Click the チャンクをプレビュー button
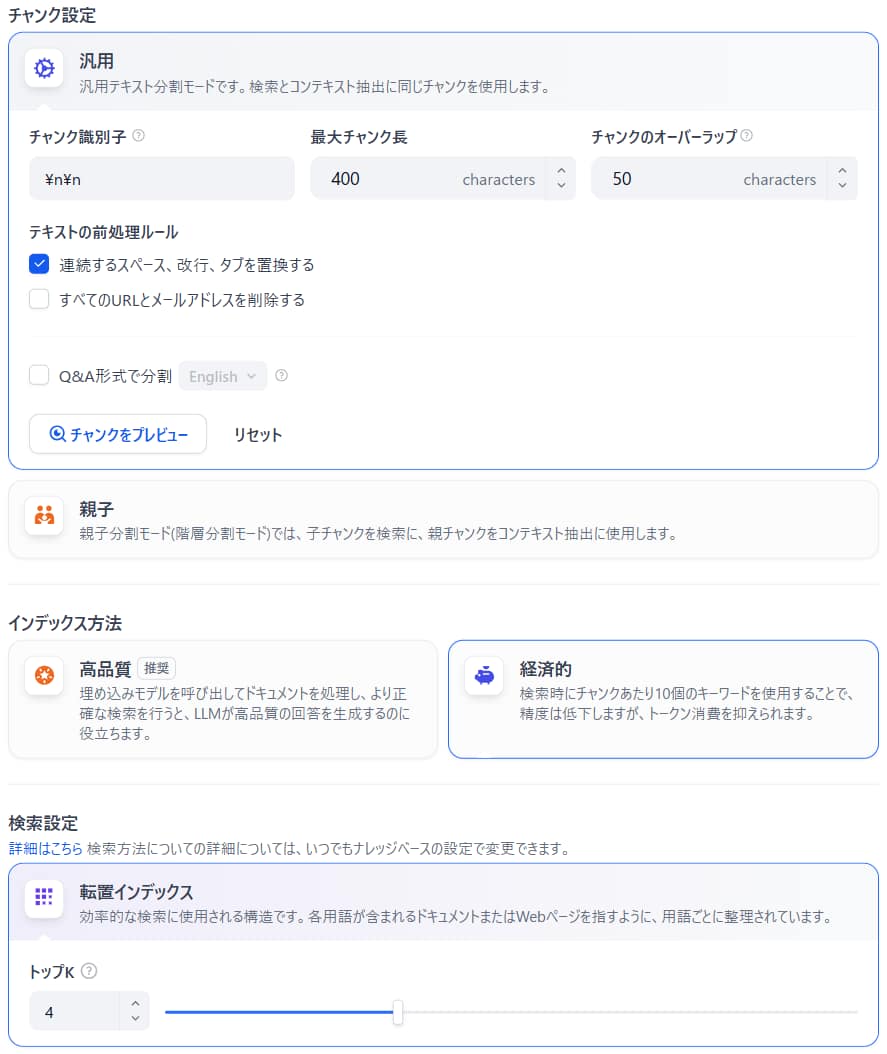 [x=118, y=434]
